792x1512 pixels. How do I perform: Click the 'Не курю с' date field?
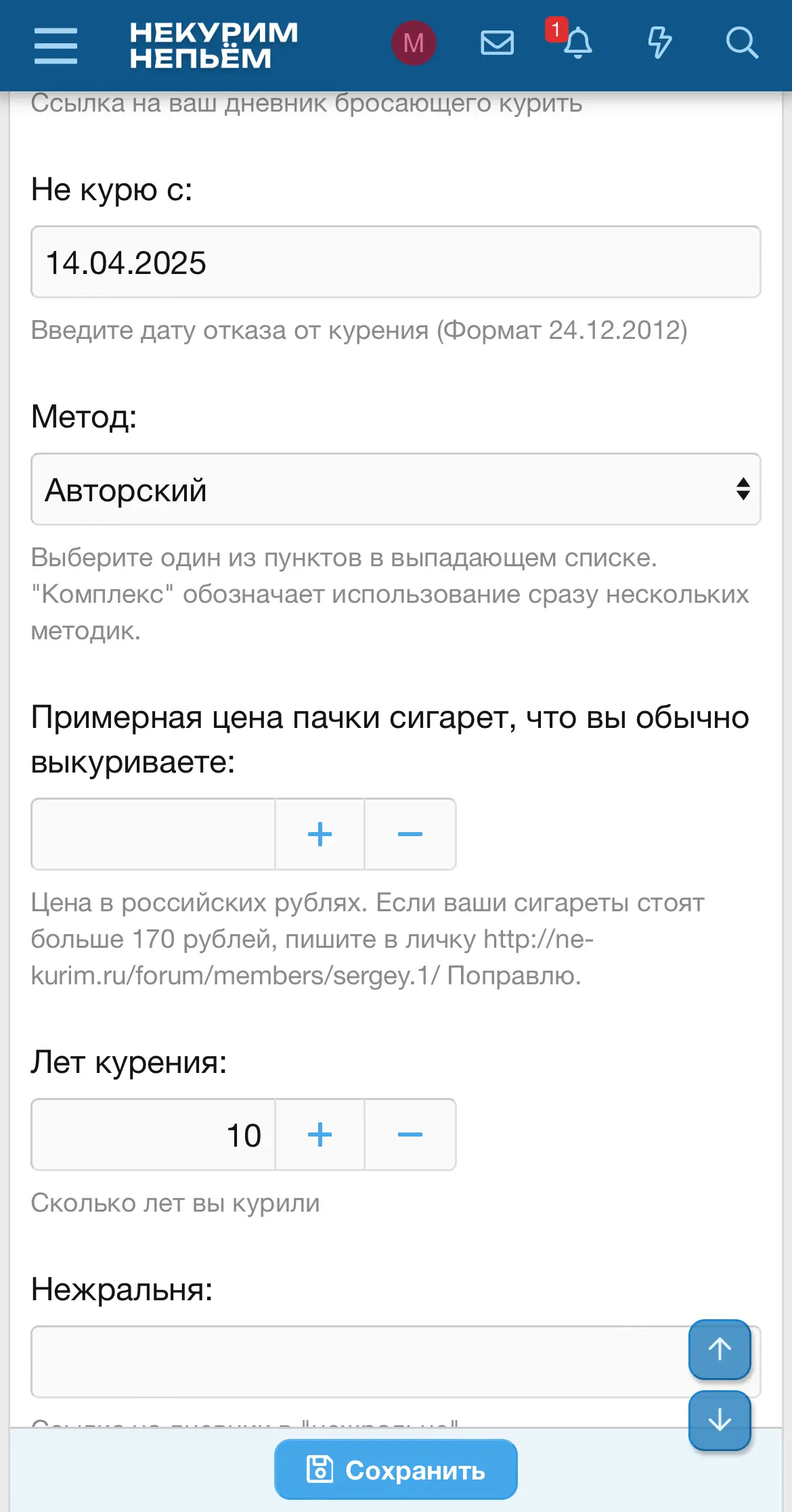coord(396,262)
